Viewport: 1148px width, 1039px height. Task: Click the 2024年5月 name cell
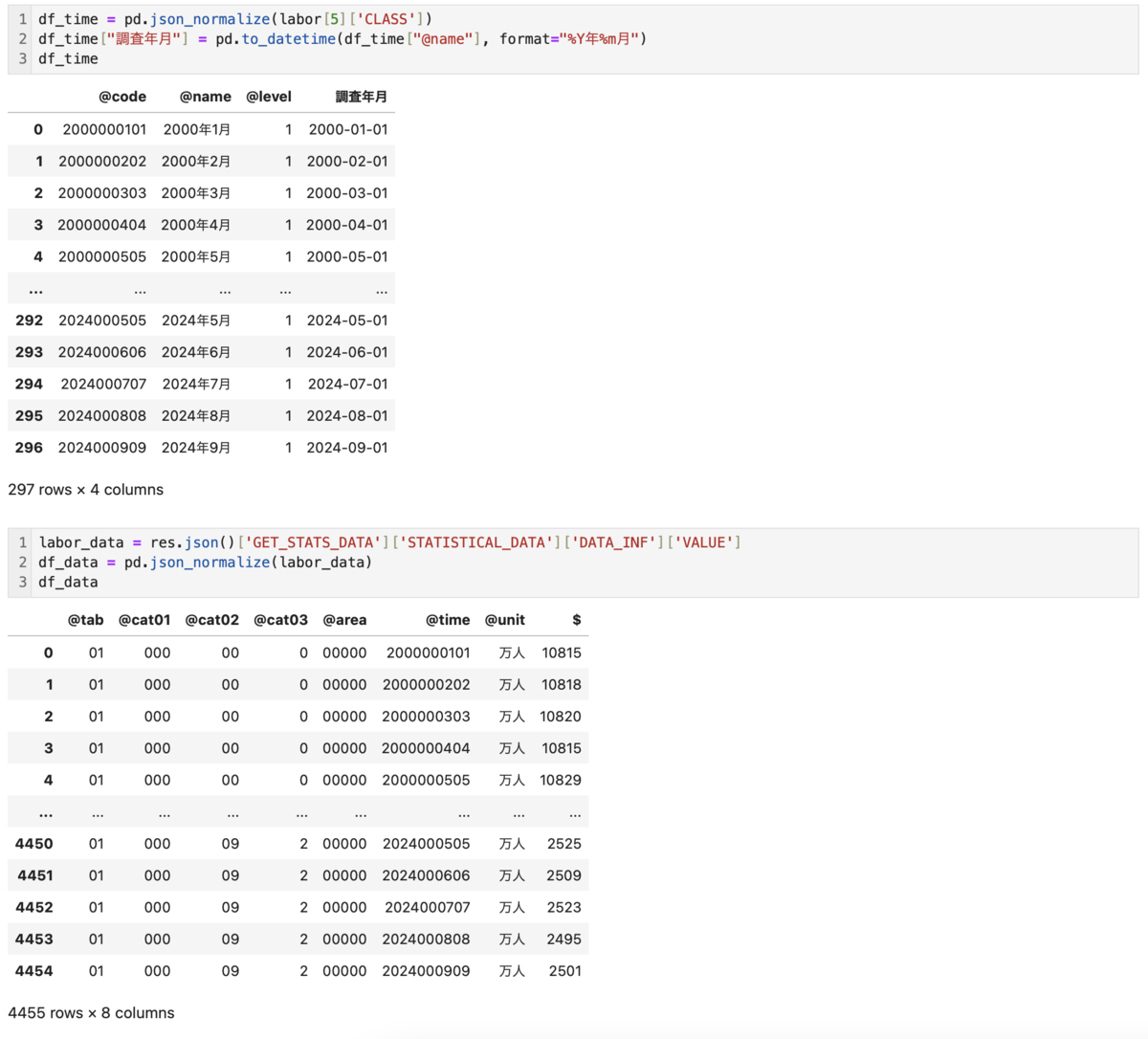pos(196,321)
